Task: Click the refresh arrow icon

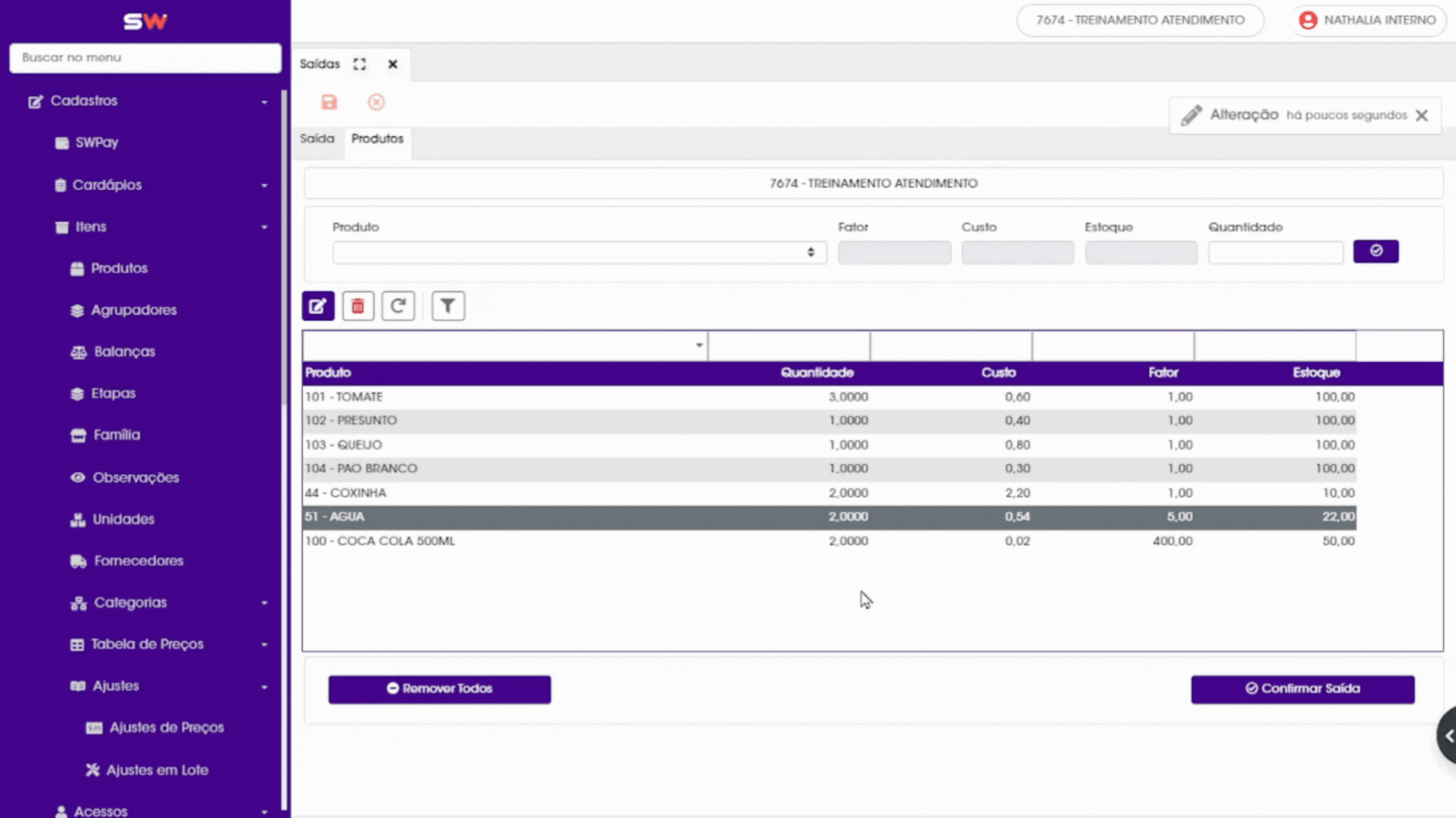Action: coord(398,306)
